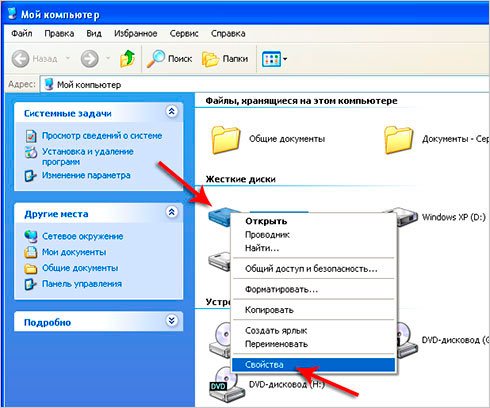This screenshot has width=490, height=408.
Task: Click the Forward green arrow icon
Action: 90,59
